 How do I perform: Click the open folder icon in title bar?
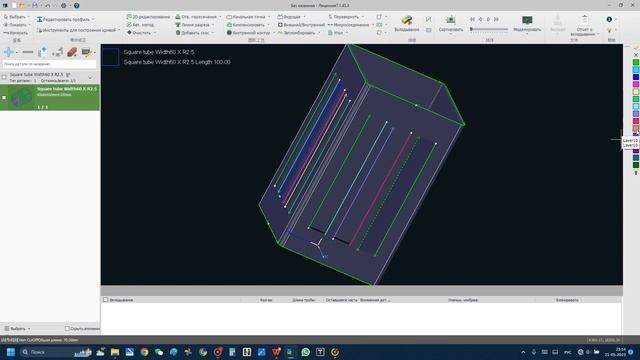tap(22, 5)
